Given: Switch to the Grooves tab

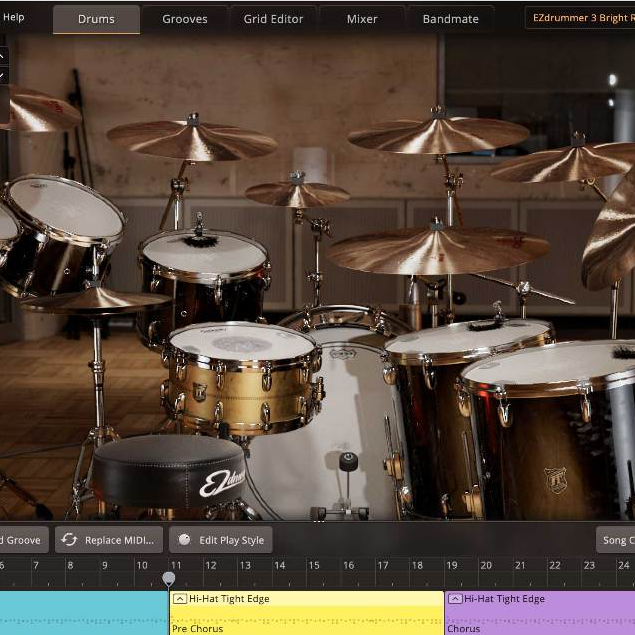Looking at the screenshot, I should (x=185, y=19).
